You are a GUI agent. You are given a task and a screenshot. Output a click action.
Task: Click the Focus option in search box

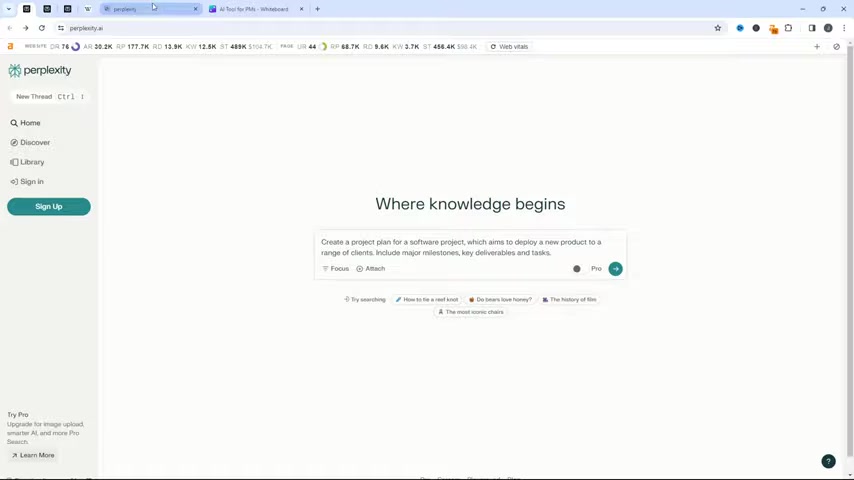click(x=336, y=269)
